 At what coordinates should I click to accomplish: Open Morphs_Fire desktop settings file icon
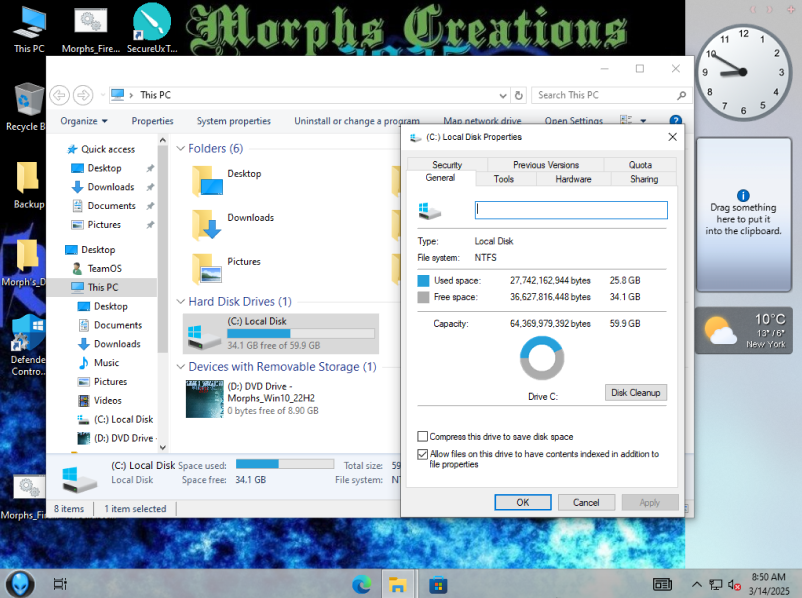point(91,28)
